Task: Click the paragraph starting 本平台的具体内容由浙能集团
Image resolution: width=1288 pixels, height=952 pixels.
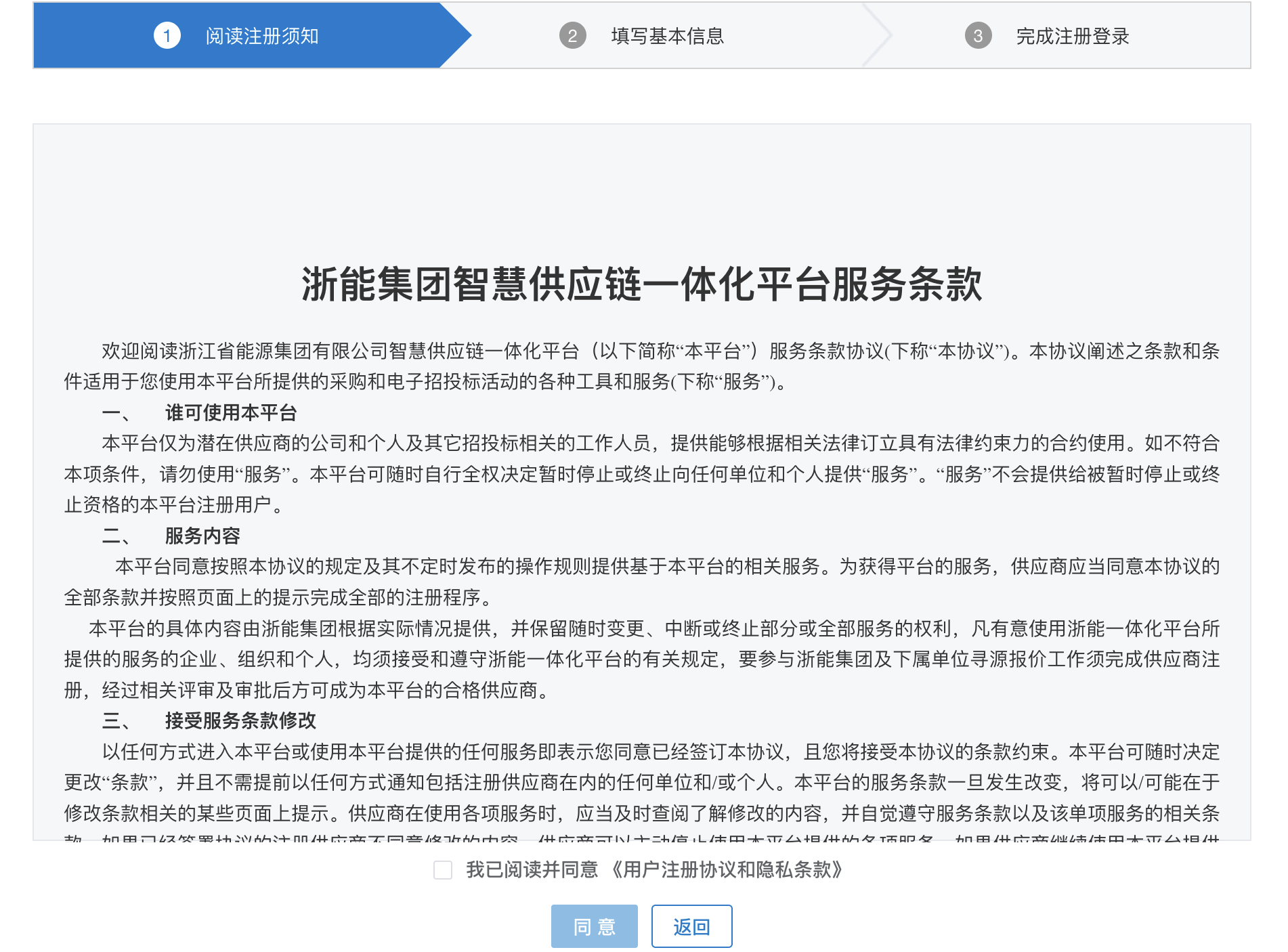Action: point(642,659)
